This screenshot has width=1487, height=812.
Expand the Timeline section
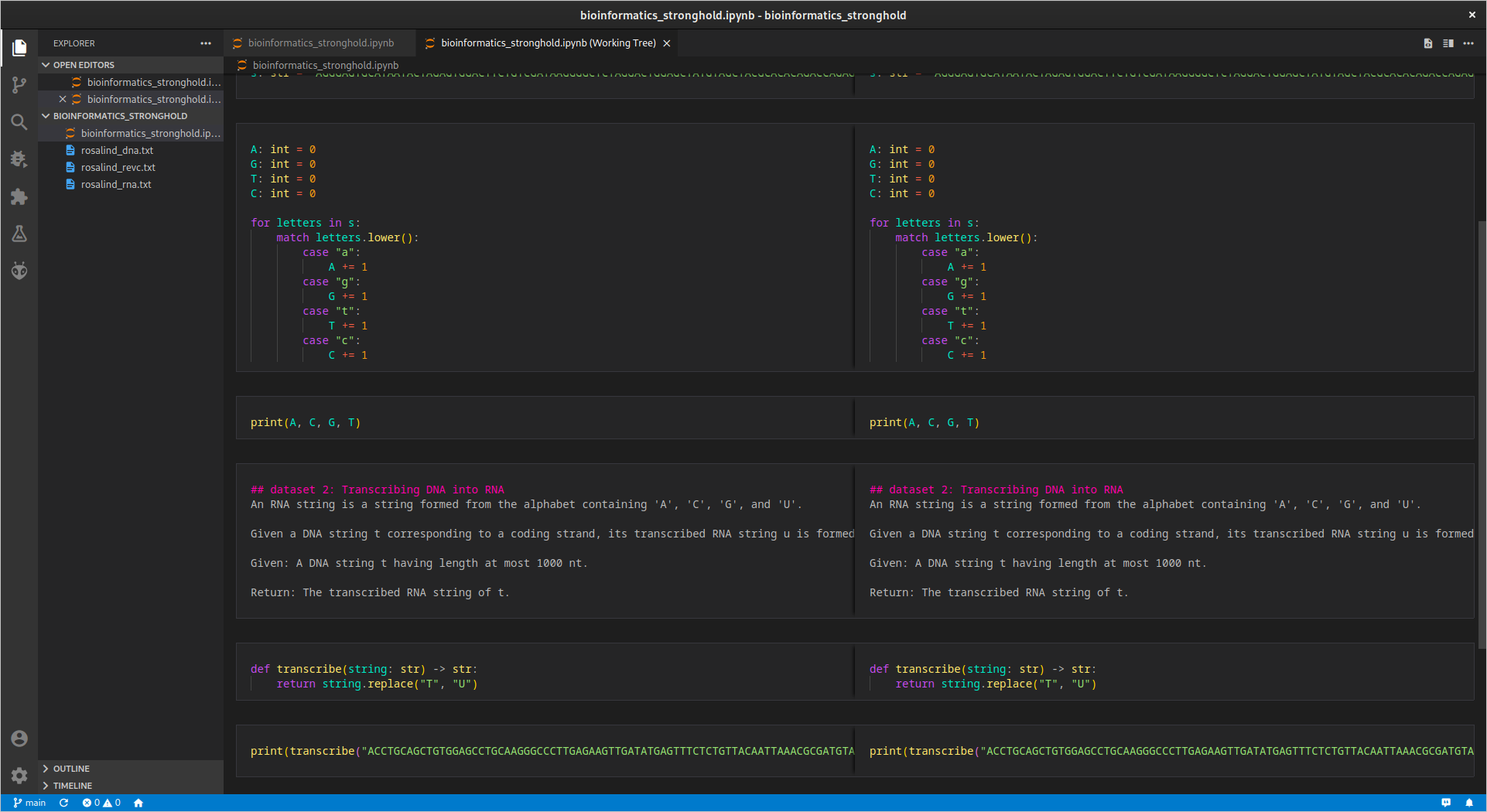132,786
